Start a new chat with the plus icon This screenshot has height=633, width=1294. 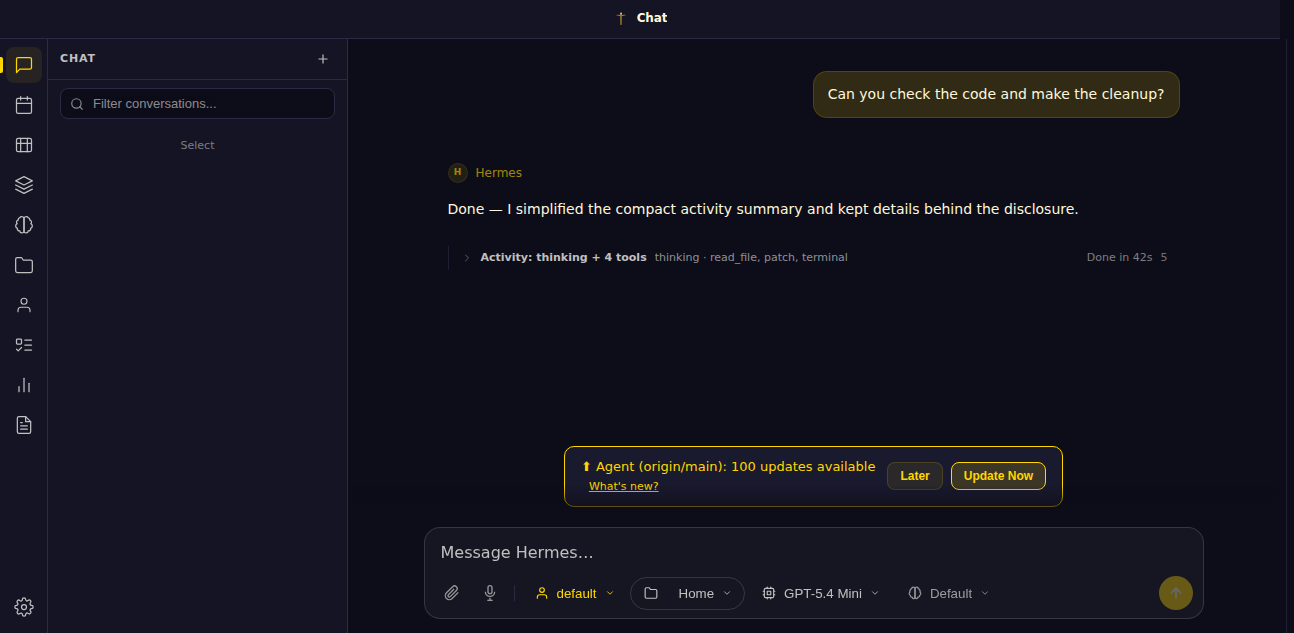tap(323, 59)
